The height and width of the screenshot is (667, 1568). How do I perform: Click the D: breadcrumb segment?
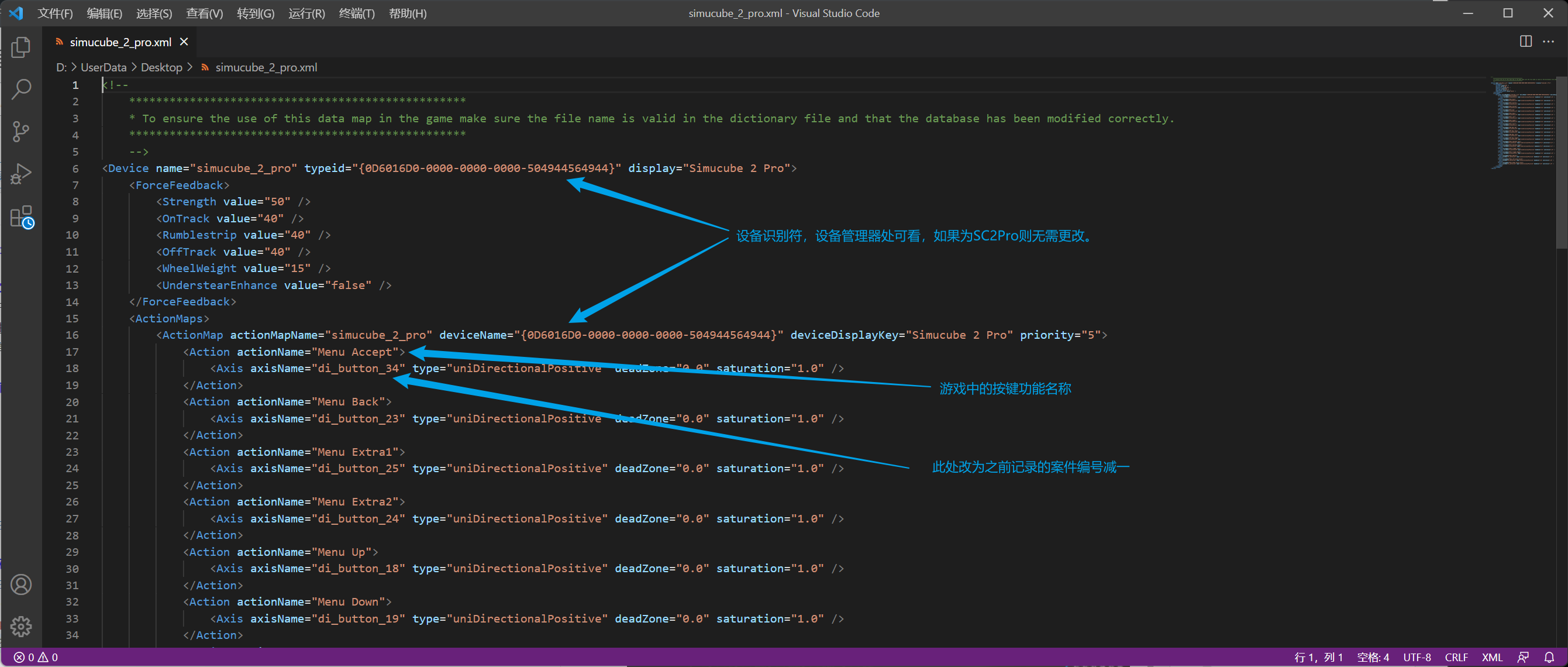click(x=61, y=67)
